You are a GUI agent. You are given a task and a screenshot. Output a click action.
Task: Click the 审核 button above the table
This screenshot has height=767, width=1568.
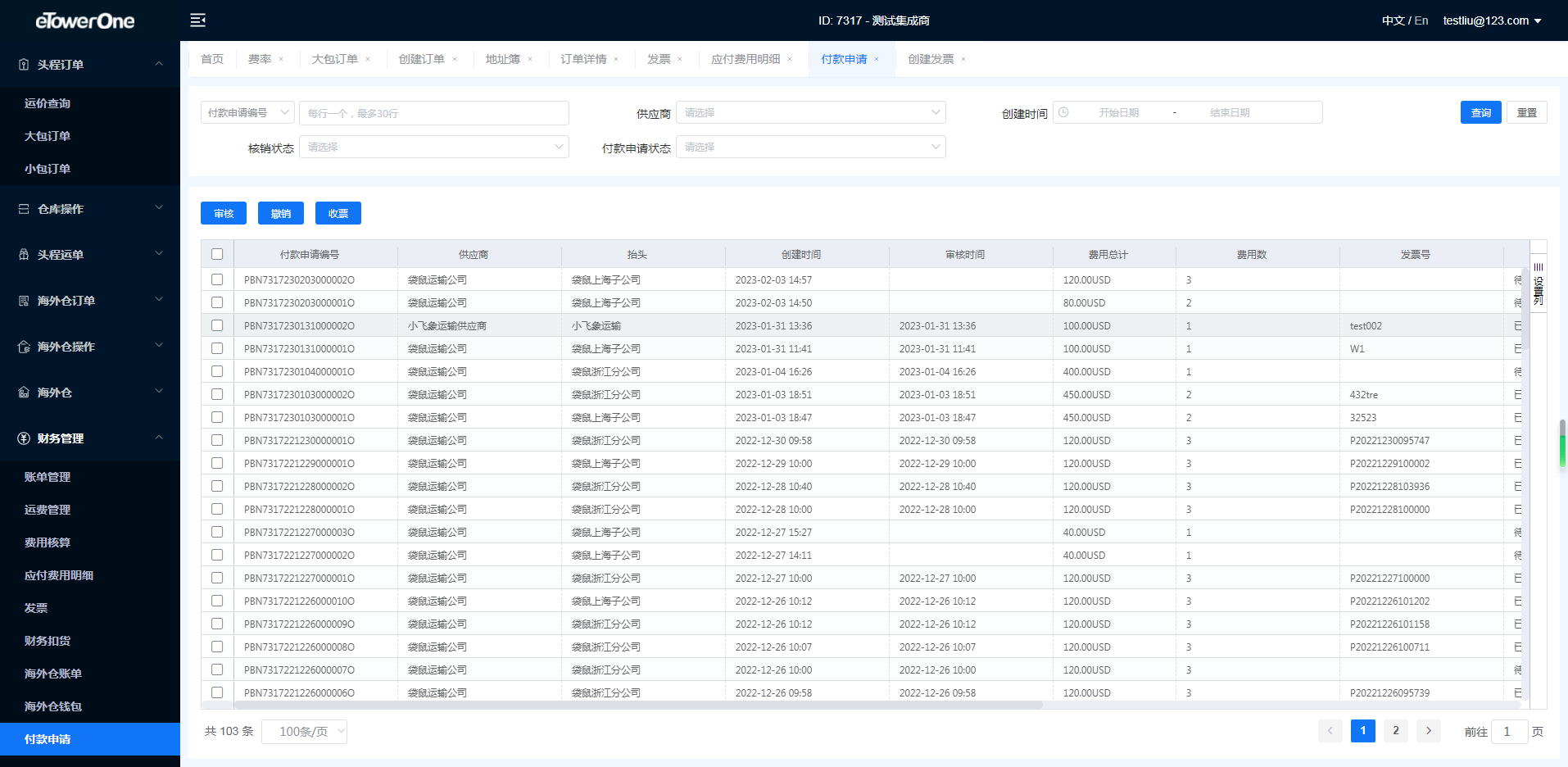coord(224,213)
